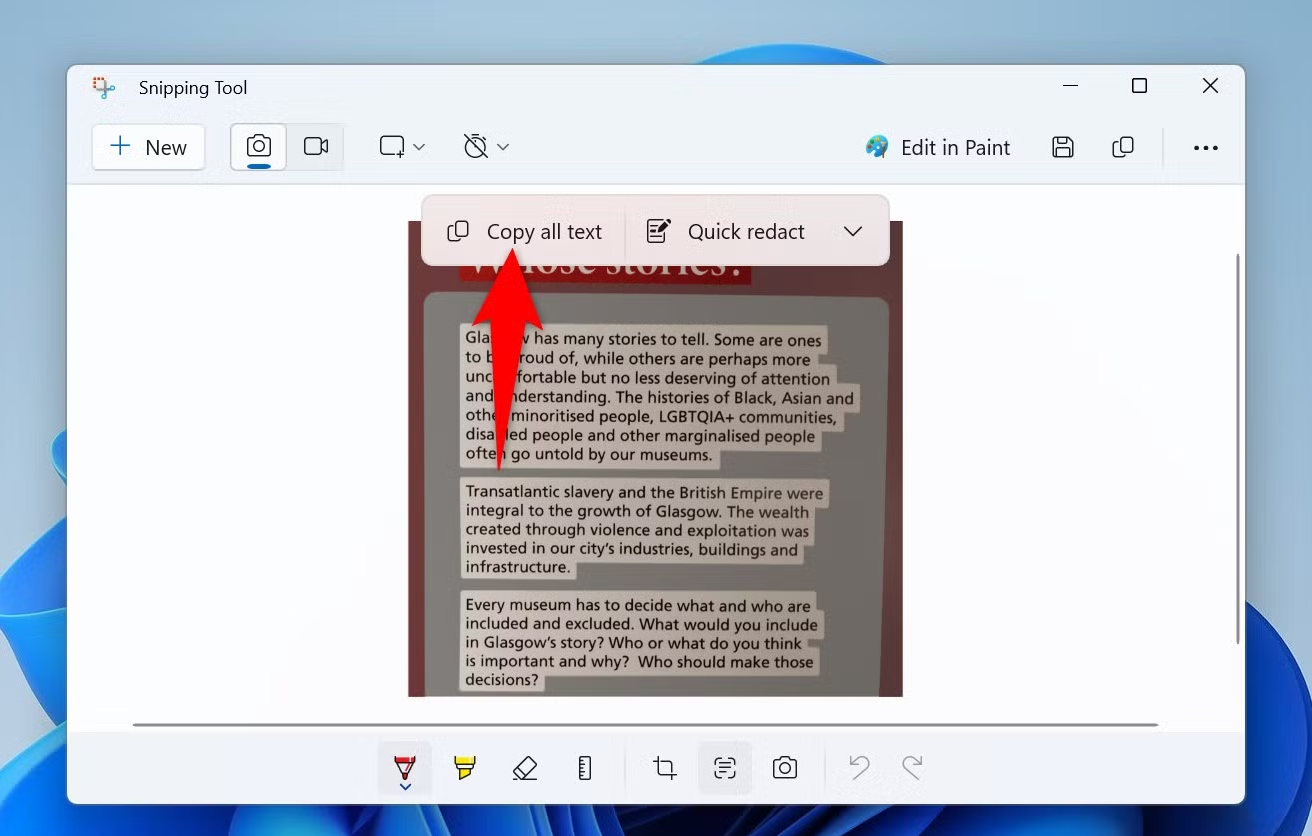Expand the Quick redact options chevron
This screenshot has height=836, width=1312.
point(853,231)
